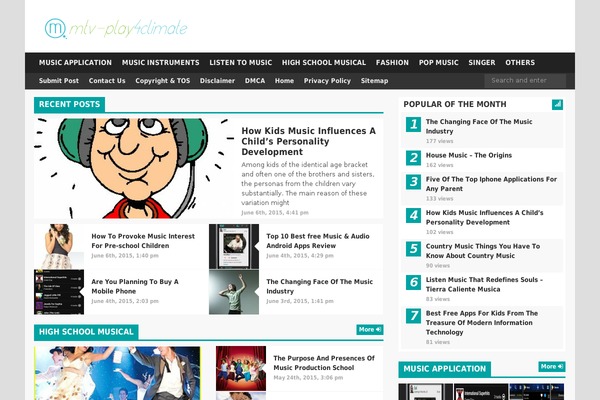This screenshot has height=400, width=600.
Task: Open thumbnail for Buy A Mobile Phone post
Action: (59, 292)
